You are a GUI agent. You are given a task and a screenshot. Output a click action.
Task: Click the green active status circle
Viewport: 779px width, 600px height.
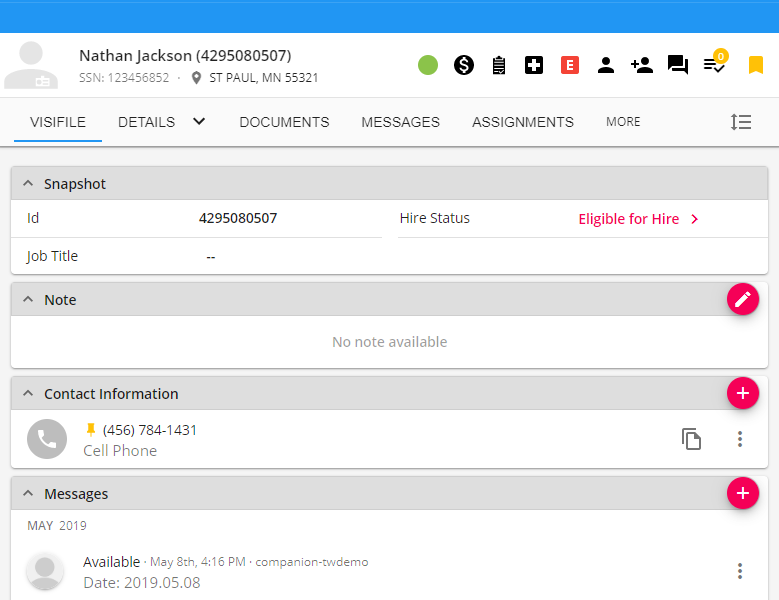click(428, 65)
